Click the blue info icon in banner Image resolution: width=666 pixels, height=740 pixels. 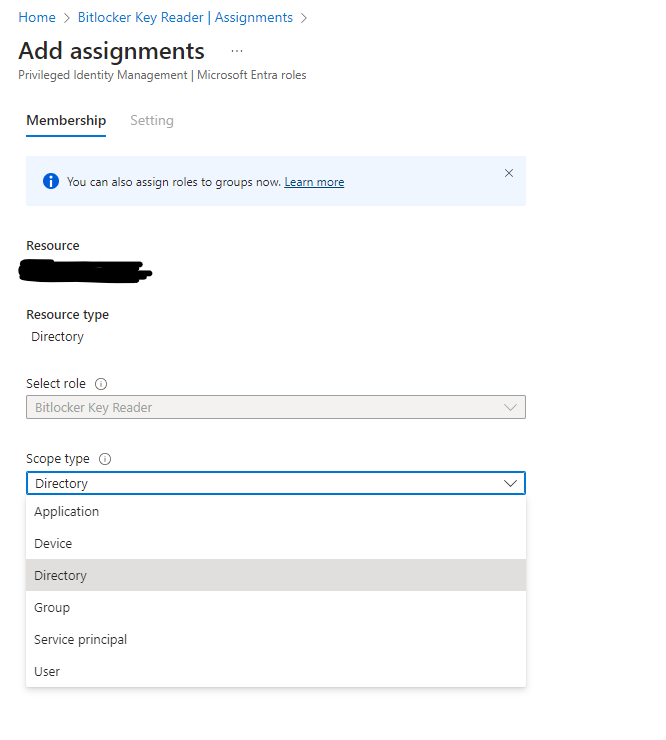51,181
